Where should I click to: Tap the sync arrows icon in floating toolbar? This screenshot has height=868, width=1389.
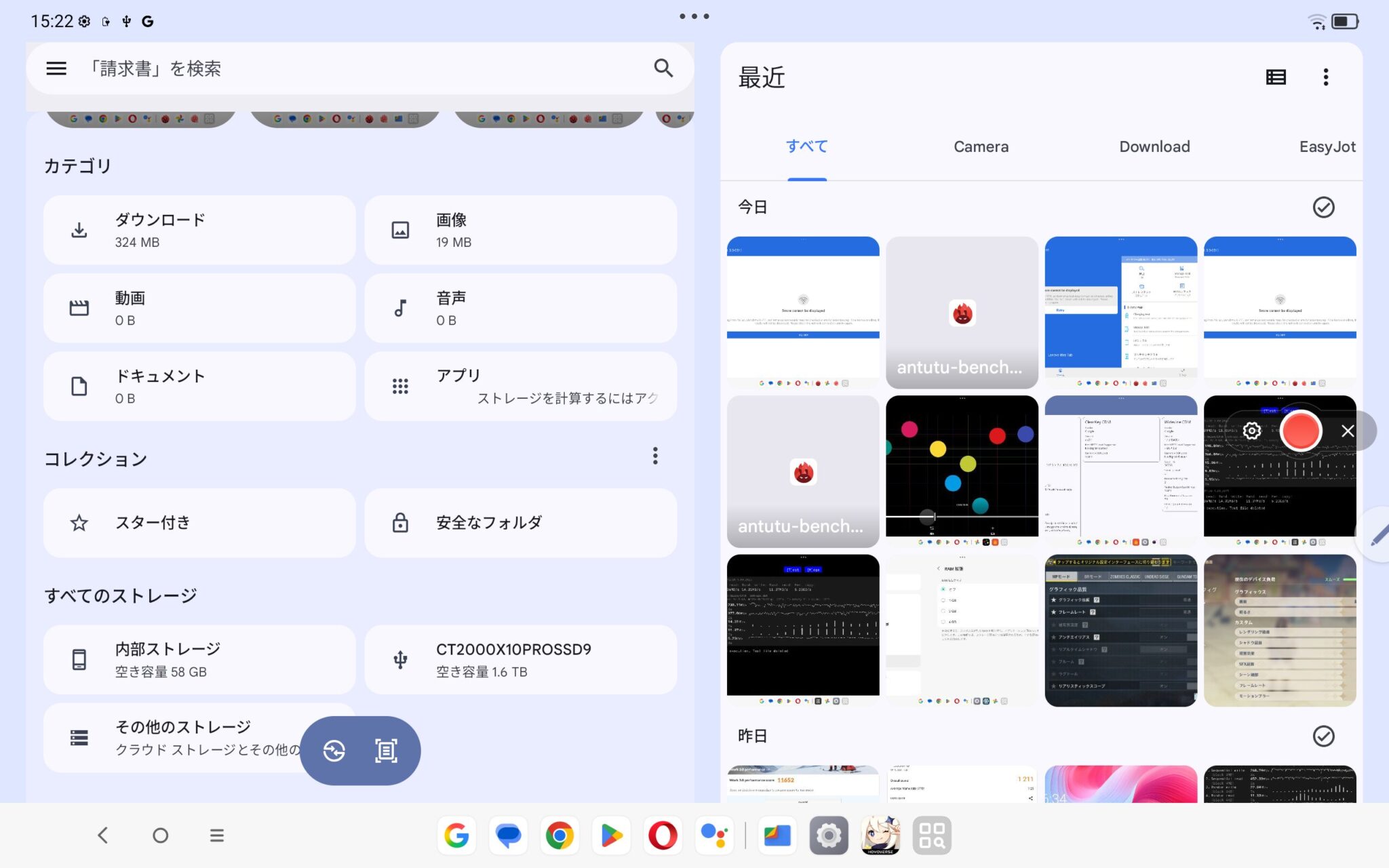click(x=334, y=751)
